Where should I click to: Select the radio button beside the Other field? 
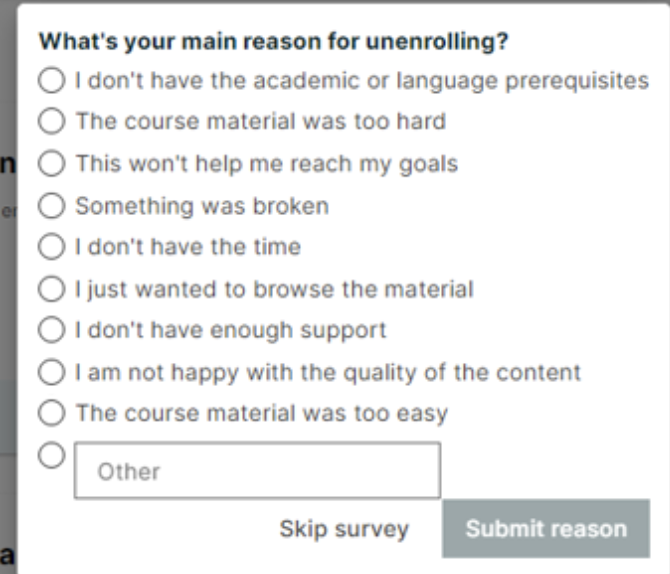click(x=52, y=455)
